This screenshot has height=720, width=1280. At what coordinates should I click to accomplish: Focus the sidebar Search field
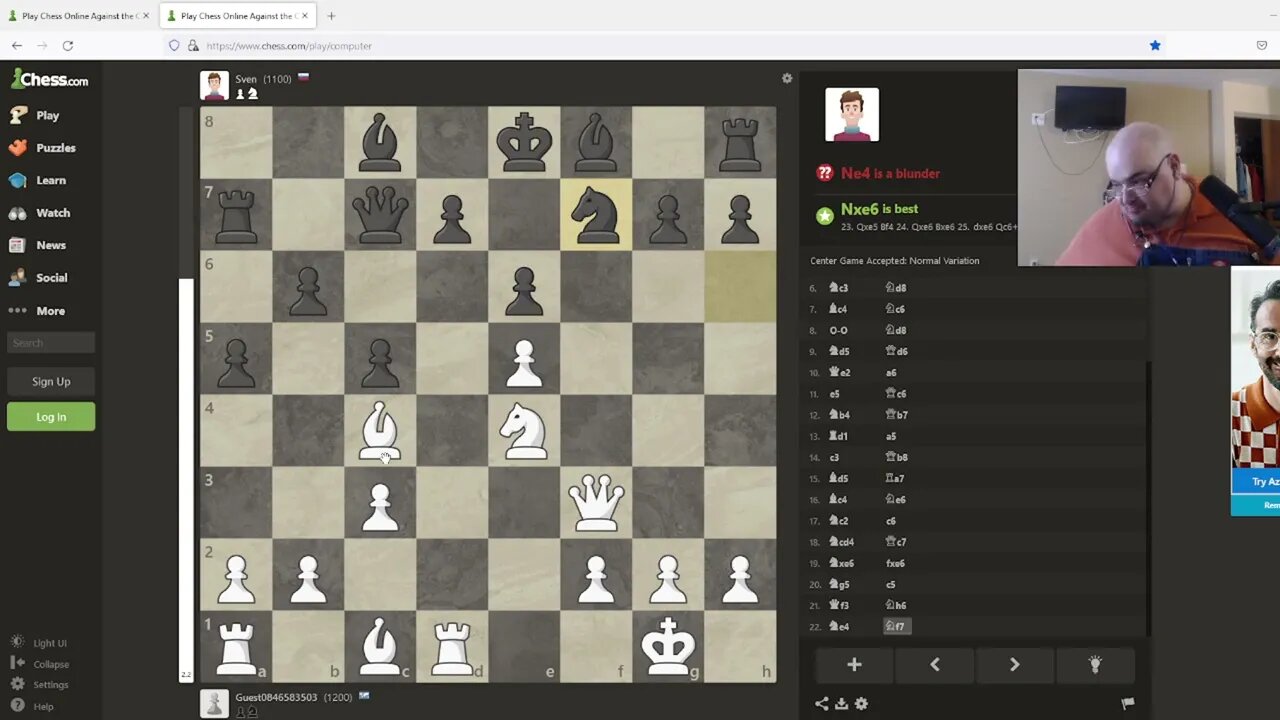pyautogui.click(x=51, y=342)
